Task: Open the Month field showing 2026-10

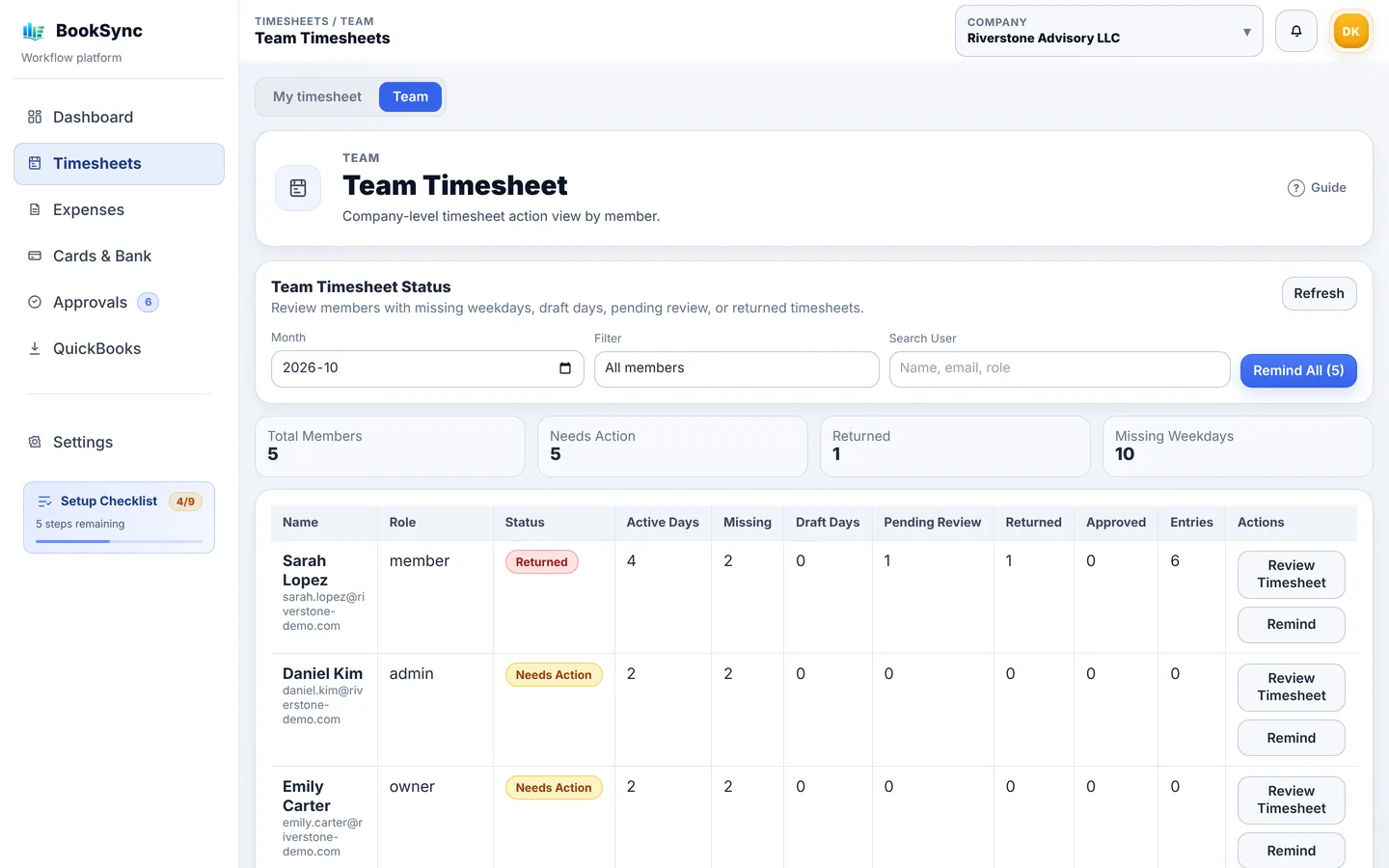Action: pyautogui.click(x=427, y=368)
